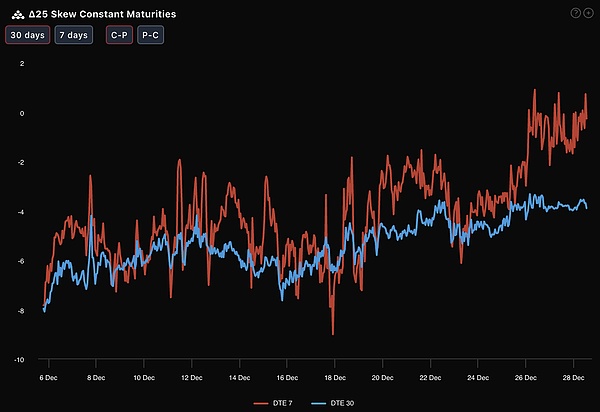The width and height of the screenshot is (600, 412).
Task: Click the 18 Dec x-axis label
Action: (x=333, y=378)
